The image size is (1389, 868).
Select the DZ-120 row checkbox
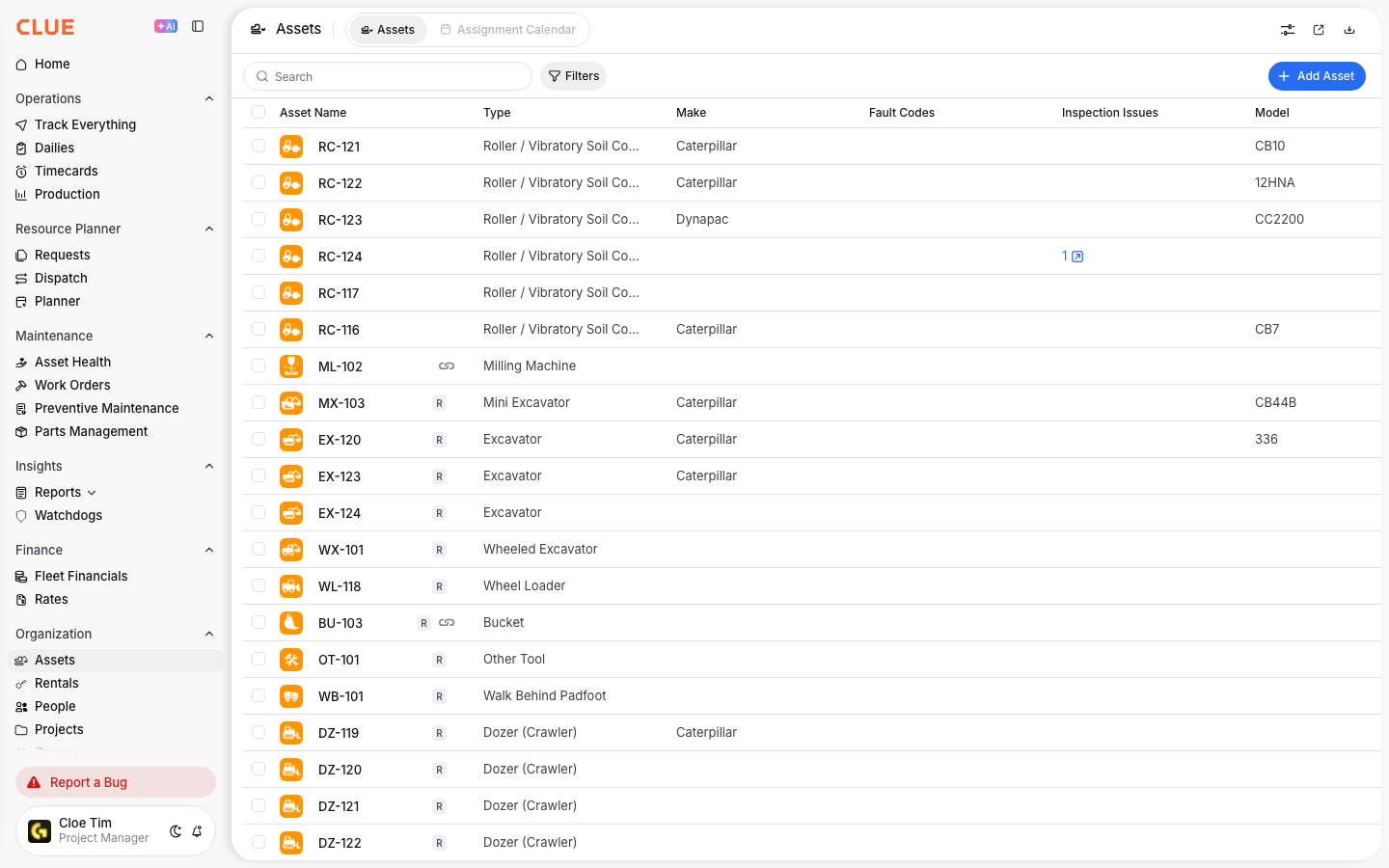259,769
